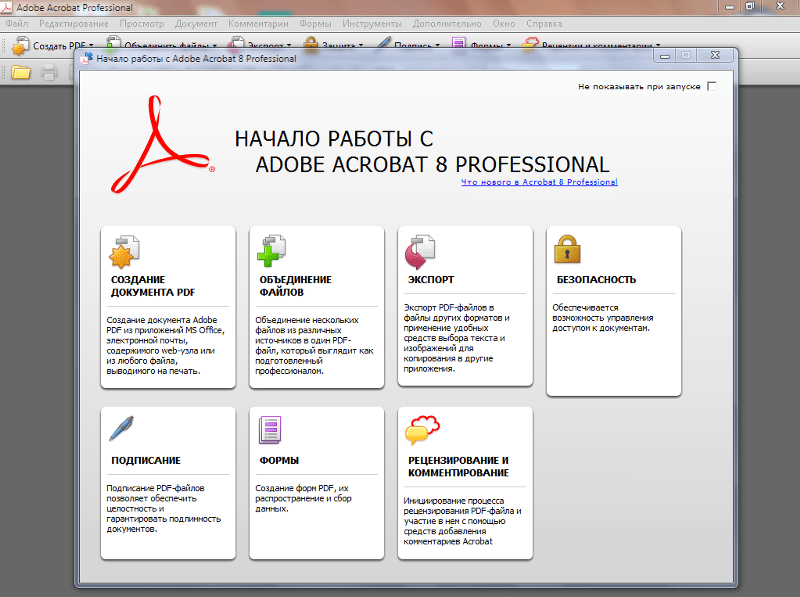Expand the Экспорт toolbar dropdown

coord(289,45)
